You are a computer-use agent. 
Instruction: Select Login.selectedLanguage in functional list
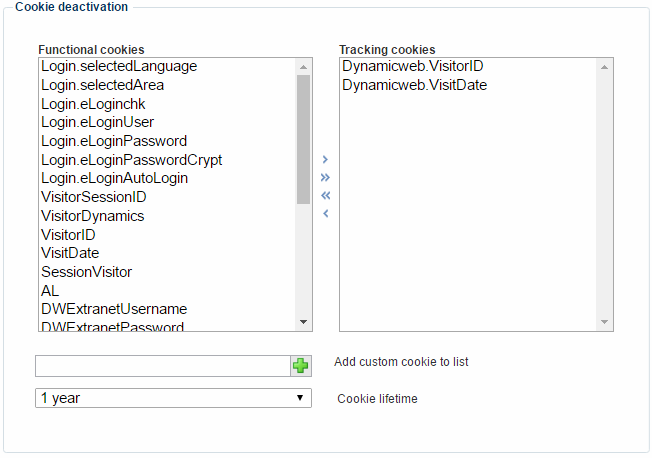pos(118,66)
